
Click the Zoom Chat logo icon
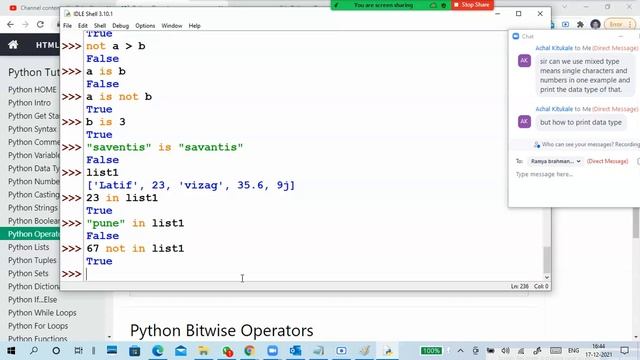pyautogui.click(x=516, y=36)
